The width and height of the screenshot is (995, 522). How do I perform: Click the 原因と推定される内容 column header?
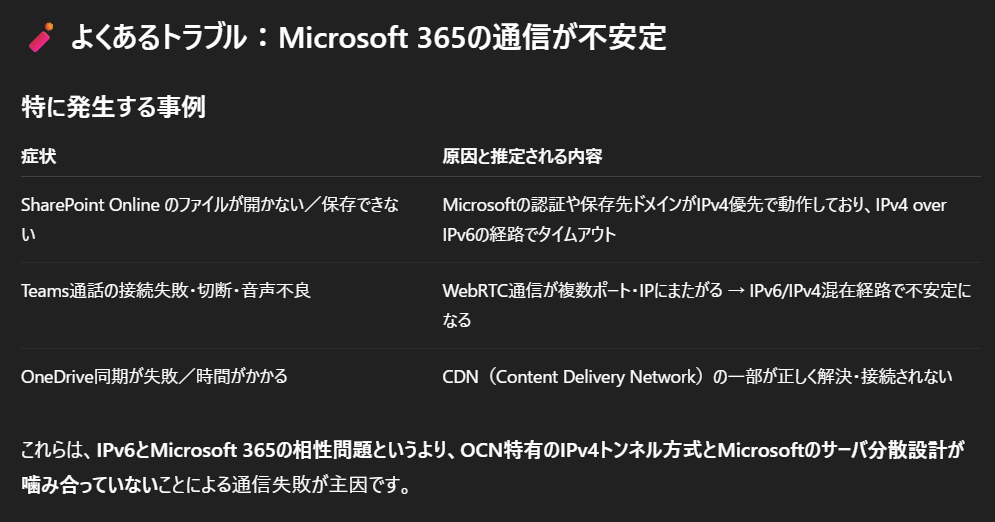pyautogui.click(x=522, y=156)
